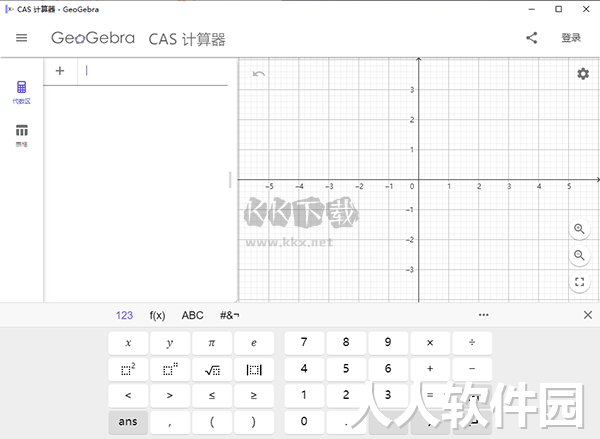Tap the less-than-or-equal key
This screenshot has height=439, width=600.
pyautogui.click(x=212, y=395)
